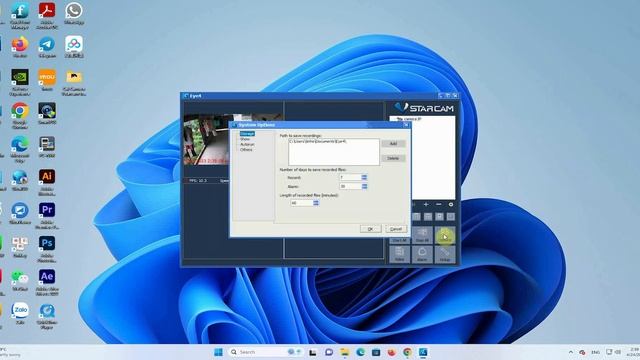Image resolution: width=640 pixels, height=360 pixels.
Task: Open Google Chrome desktop shortcut
Action: 20,116
